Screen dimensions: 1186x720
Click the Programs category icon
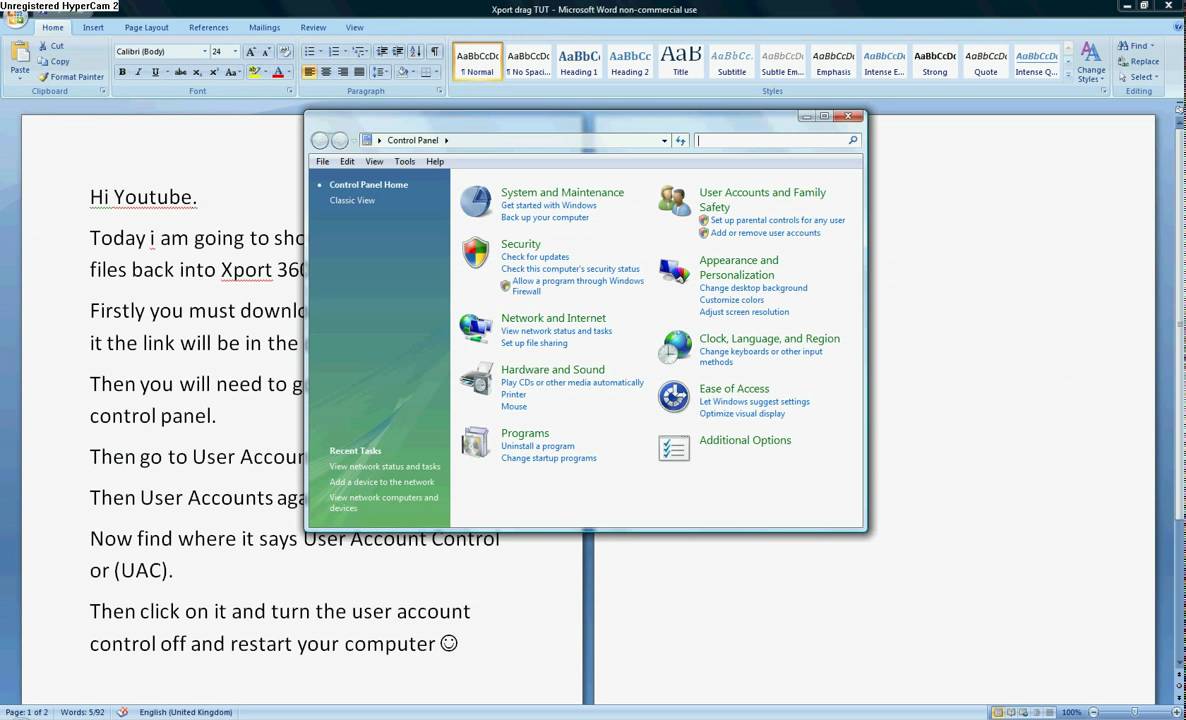click(x=476, y=442)
